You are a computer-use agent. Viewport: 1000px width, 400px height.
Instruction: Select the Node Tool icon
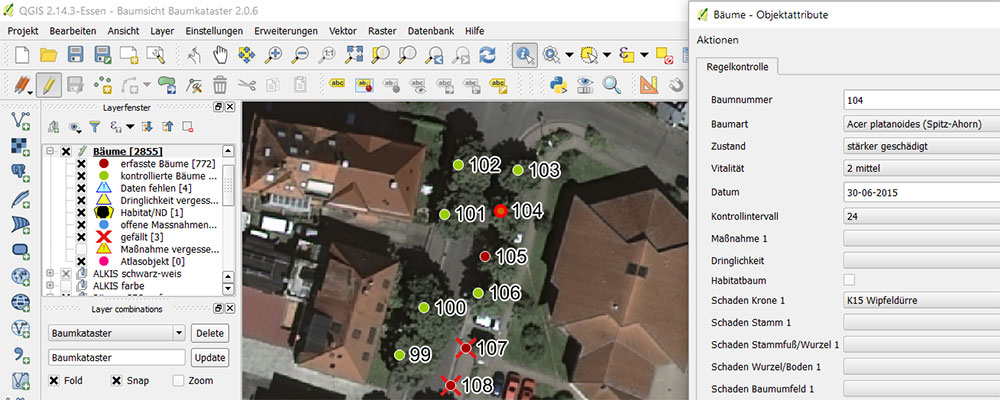193,84
